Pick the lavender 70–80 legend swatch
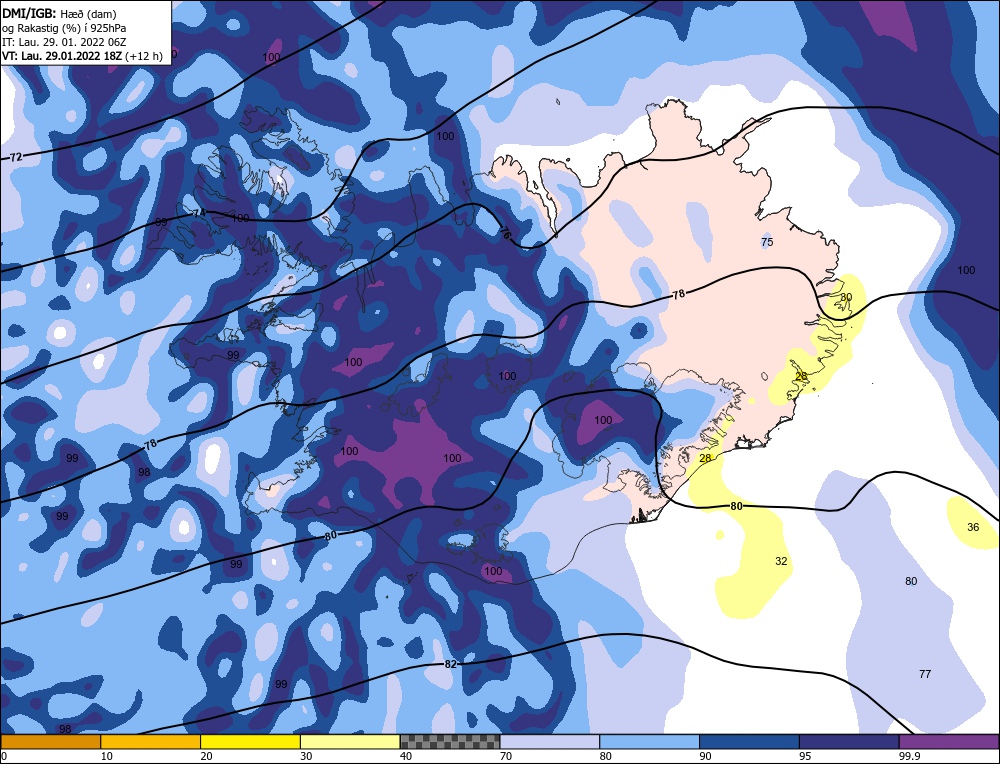 (550, 742)
